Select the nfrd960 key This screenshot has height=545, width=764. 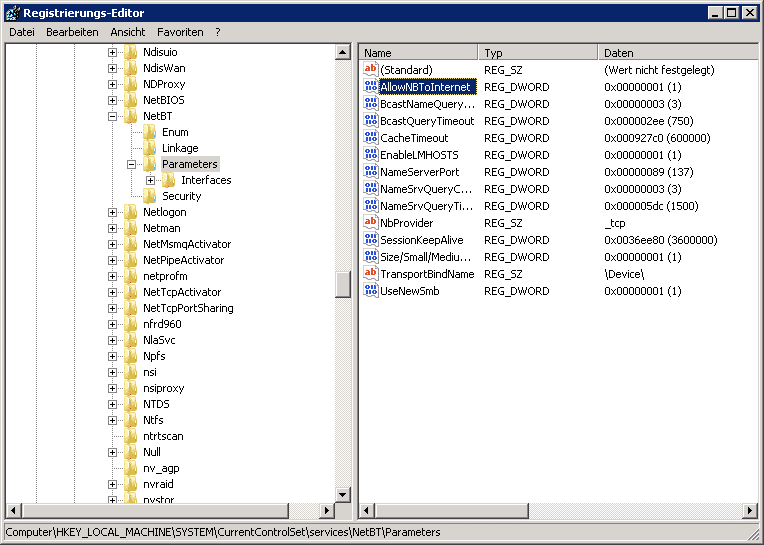(162, 324)
